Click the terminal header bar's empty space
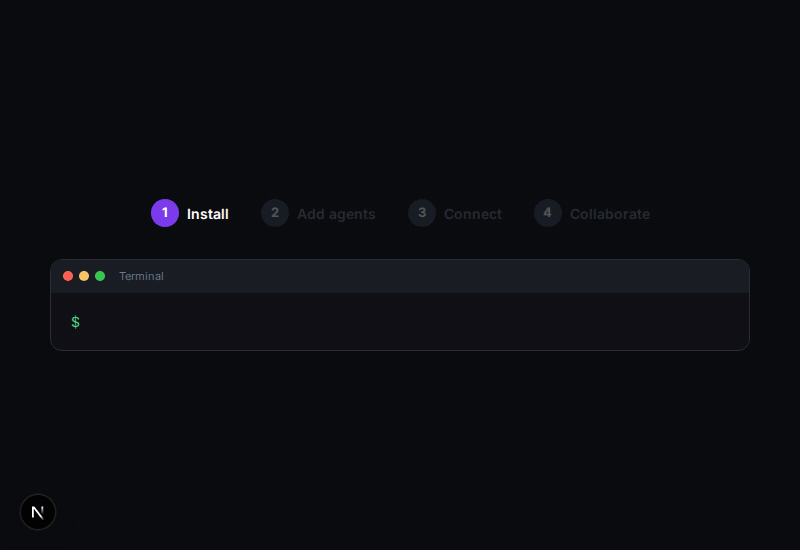Viewport: 800px width, 550px height. (x=450, y=276)
